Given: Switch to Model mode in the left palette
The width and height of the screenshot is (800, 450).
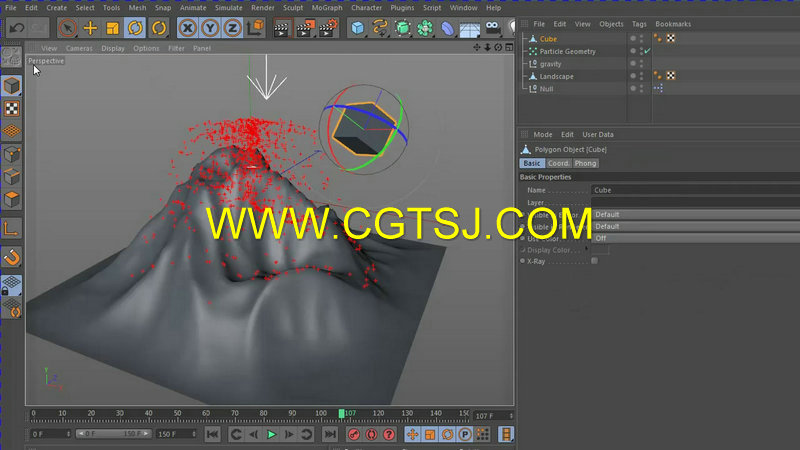Looking at the screenshot, I should click(x=12, y=86).
